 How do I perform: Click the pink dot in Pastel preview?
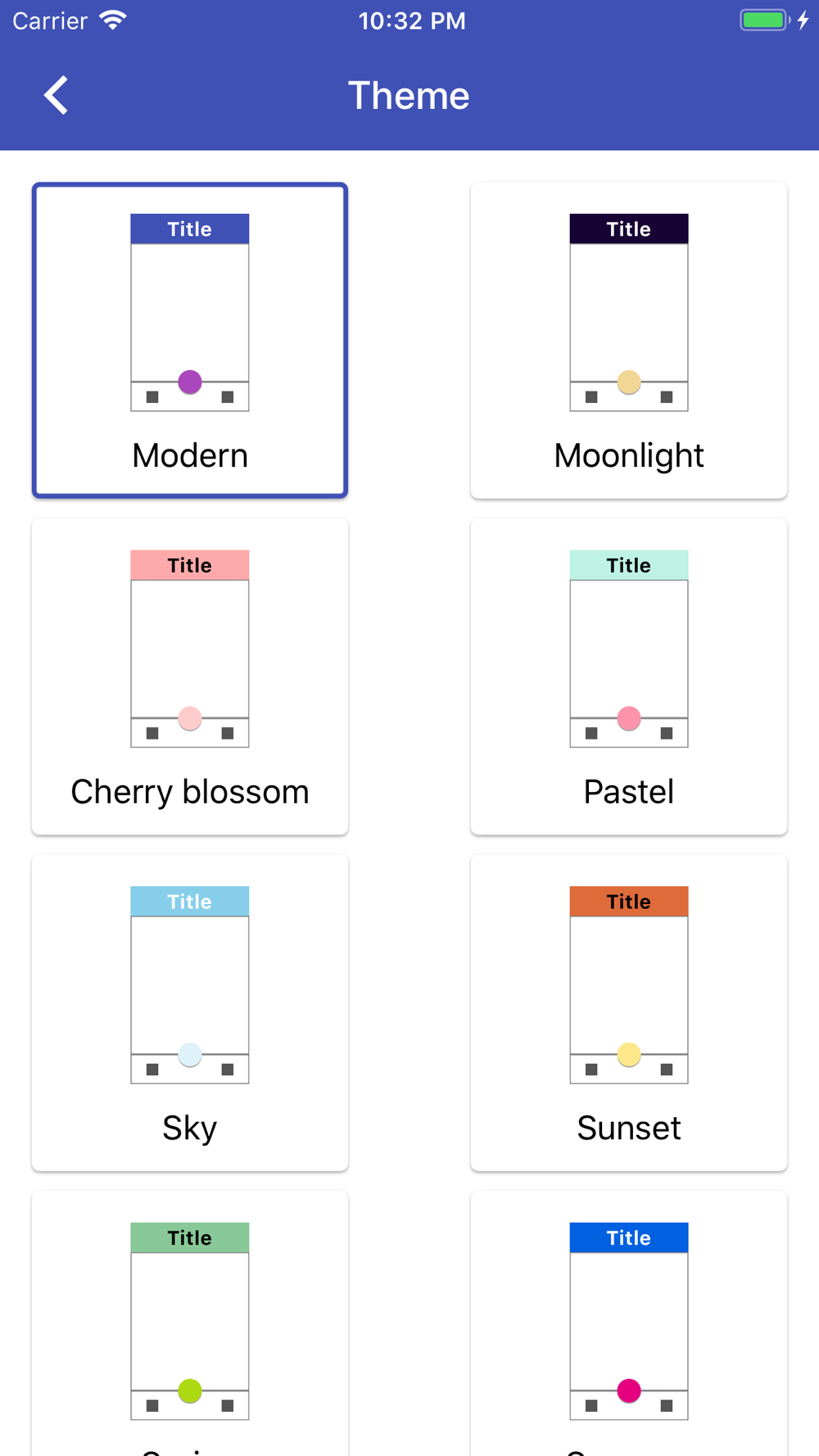point(629,718)
